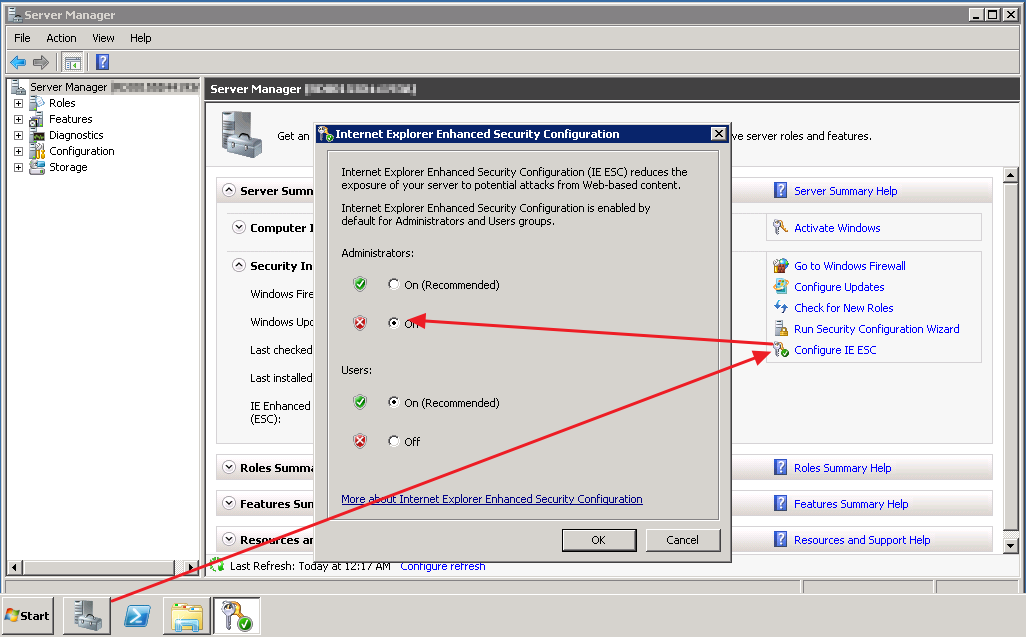Screen dimensions: 1026x637
Task: Click the tree pane scroll-left arrow
Action: tap(14, 567)
